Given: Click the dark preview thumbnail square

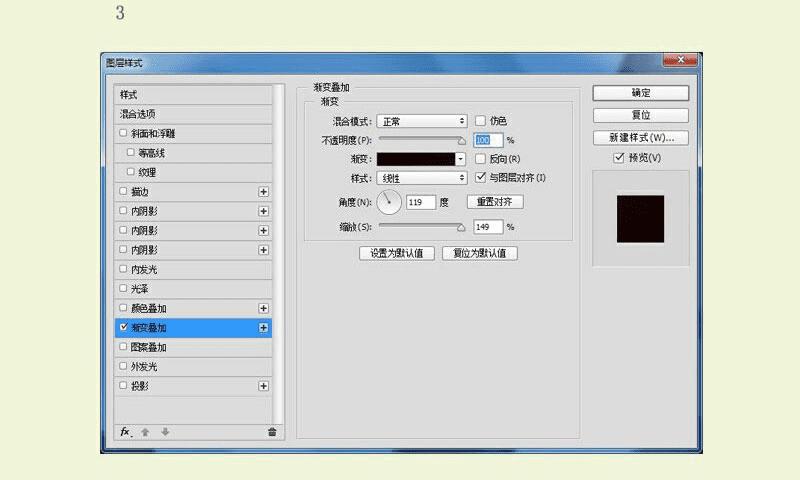Looking at the screenshot, I should pos(640,219).
